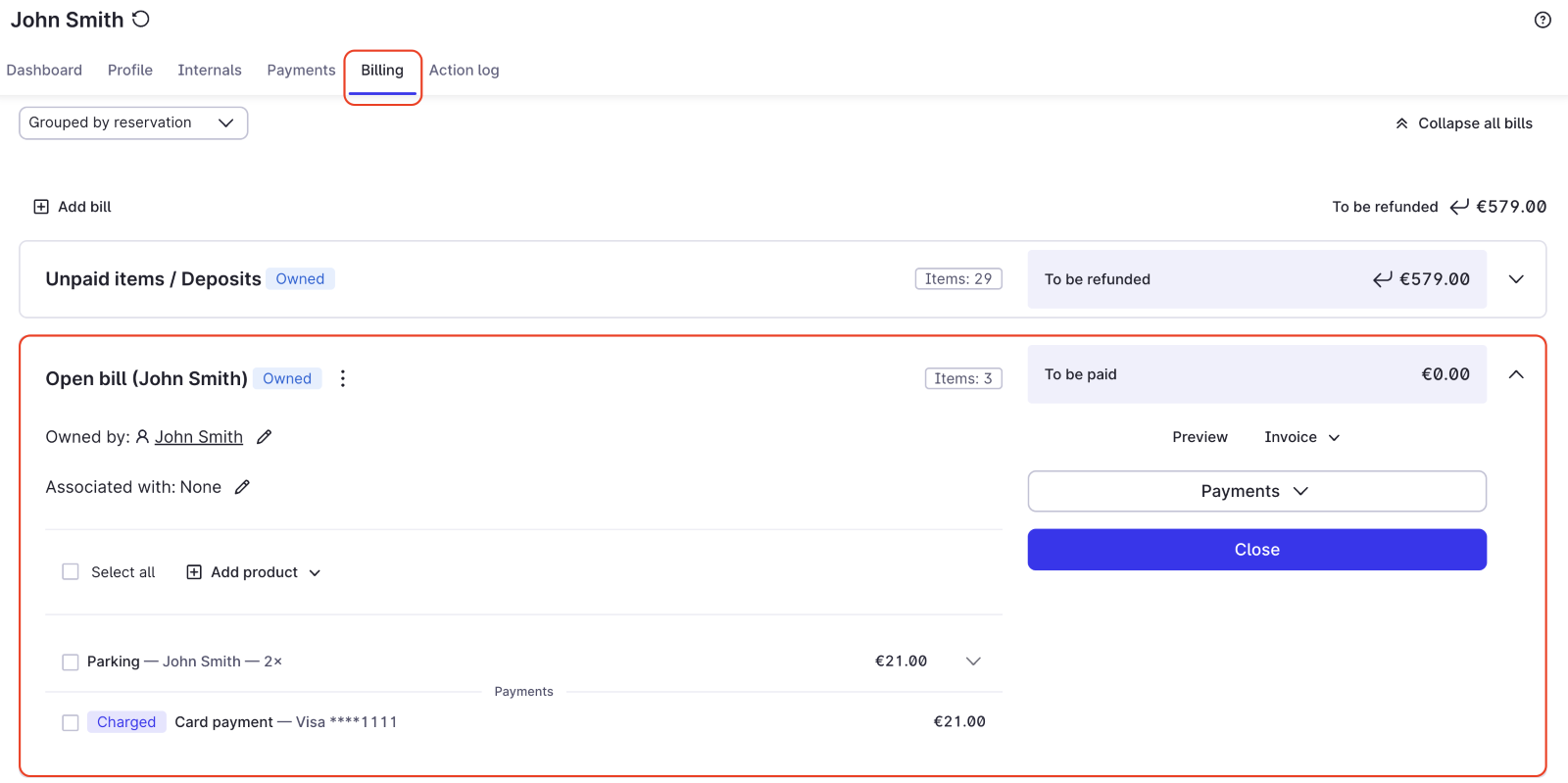The image size is (1568, 783).
Task: Open the Invoice dropdown menu
Action: coord(1301,437)
